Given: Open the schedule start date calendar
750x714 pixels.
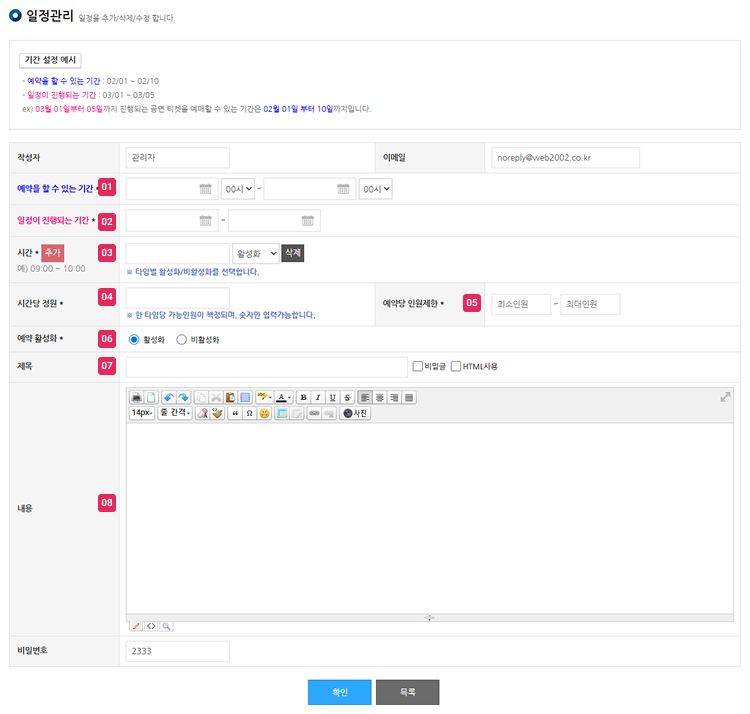Looking at the screenshot, I should click(x=205, y=220).
